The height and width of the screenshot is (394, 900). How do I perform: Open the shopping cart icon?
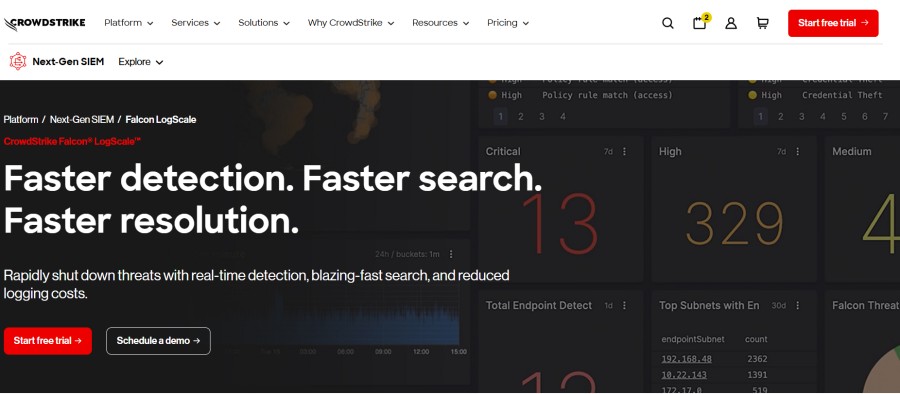[762, 23]
